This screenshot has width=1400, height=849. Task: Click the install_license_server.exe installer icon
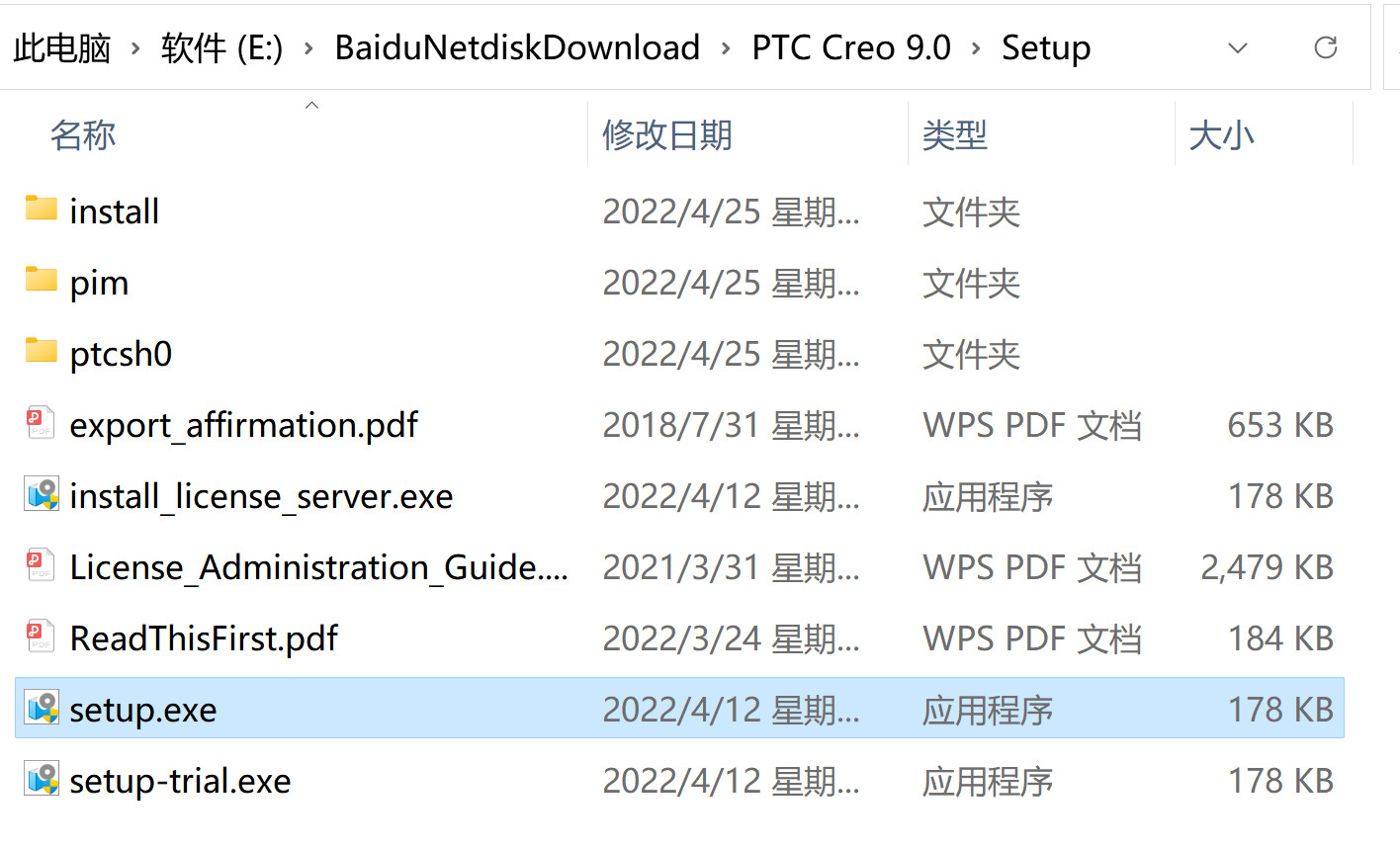pyautogui.click(x=42, y=494)
